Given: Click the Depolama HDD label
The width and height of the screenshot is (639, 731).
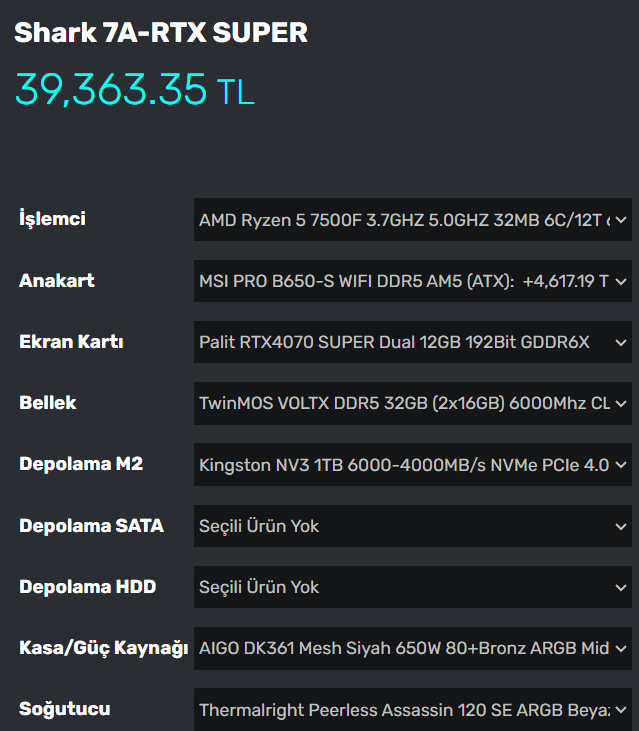Looking at the screenshot, I should coord(88,586).
